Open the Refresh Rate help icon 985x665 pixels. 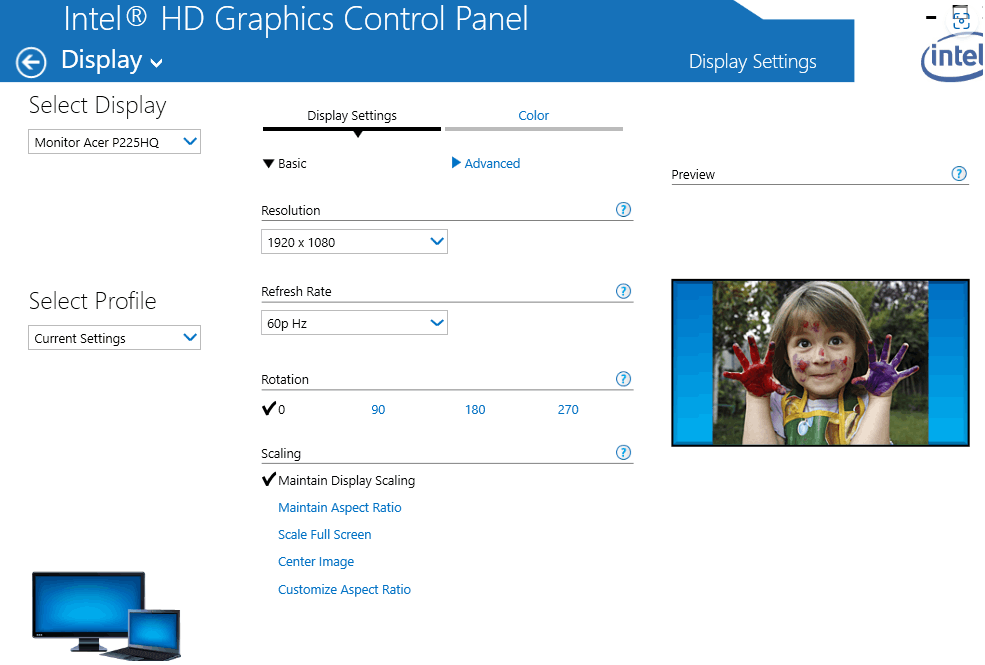(623, 291)
